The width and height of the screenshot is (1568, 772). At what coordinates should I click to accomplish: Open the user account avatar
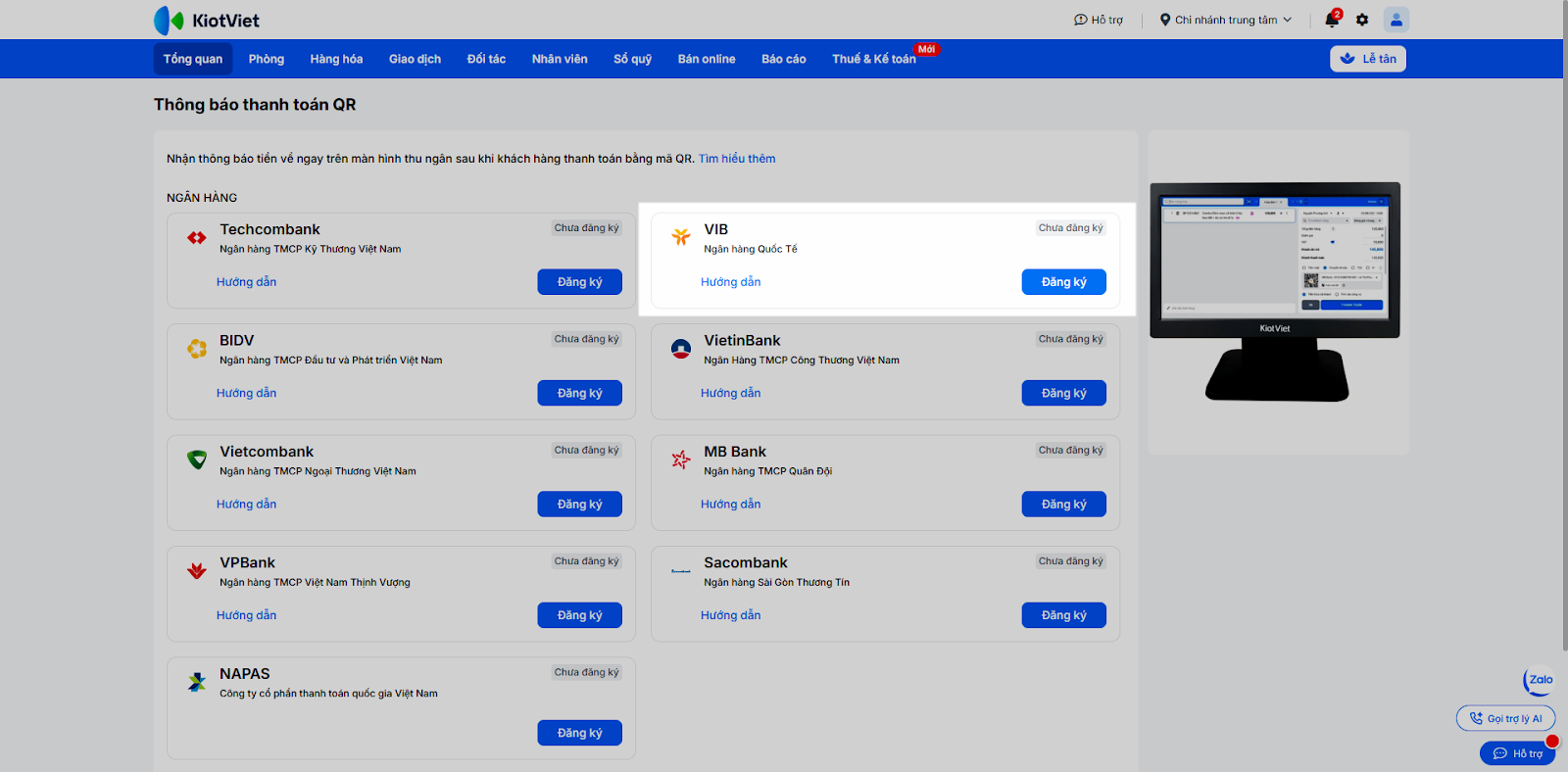tap(1396, 20)
